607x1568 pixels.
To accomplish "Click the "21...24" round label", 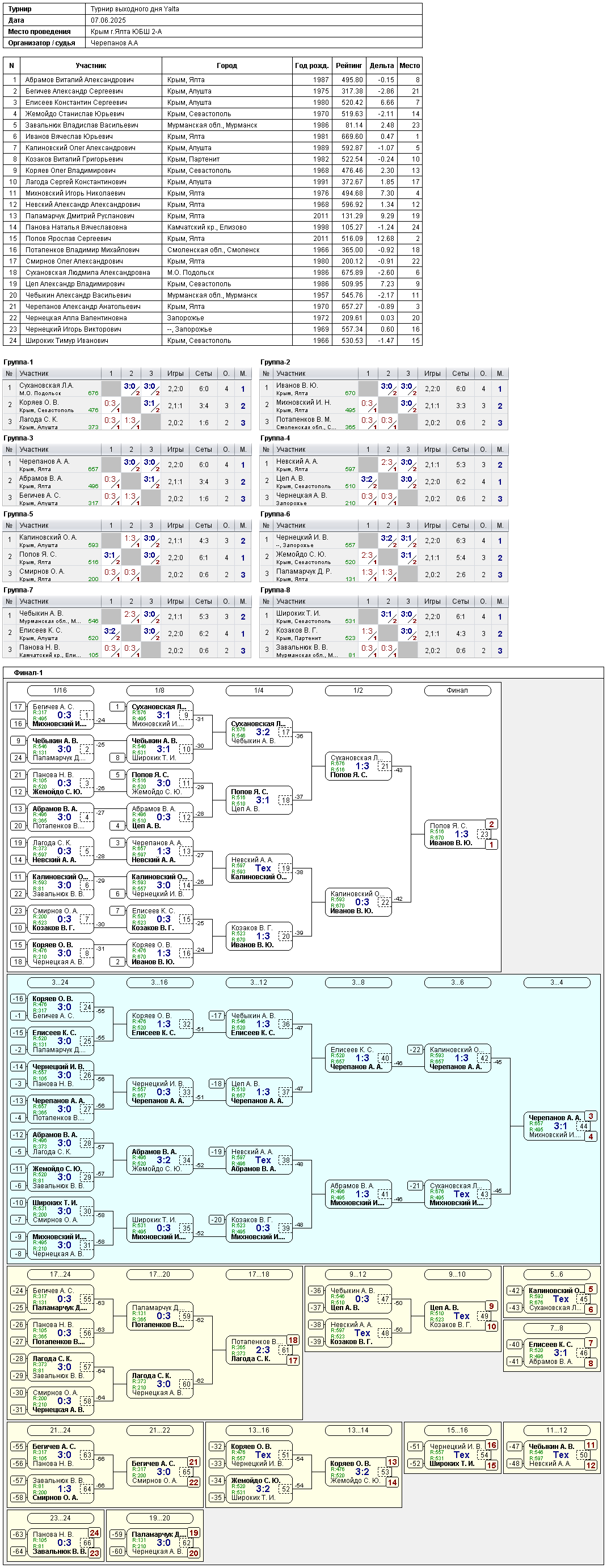I will 60,1430.
